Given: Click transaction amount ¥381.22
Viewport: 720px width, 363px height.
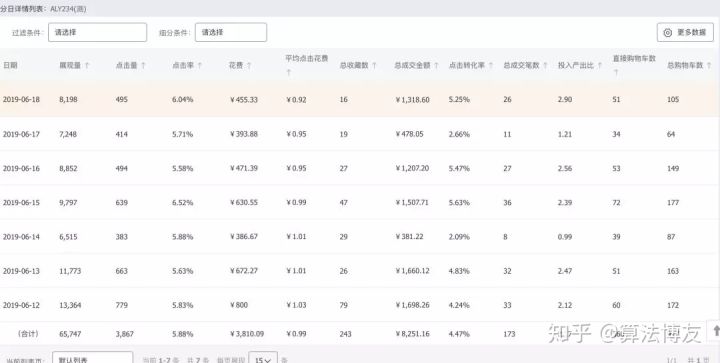Looking at the screenshot, I should point(409,237).
